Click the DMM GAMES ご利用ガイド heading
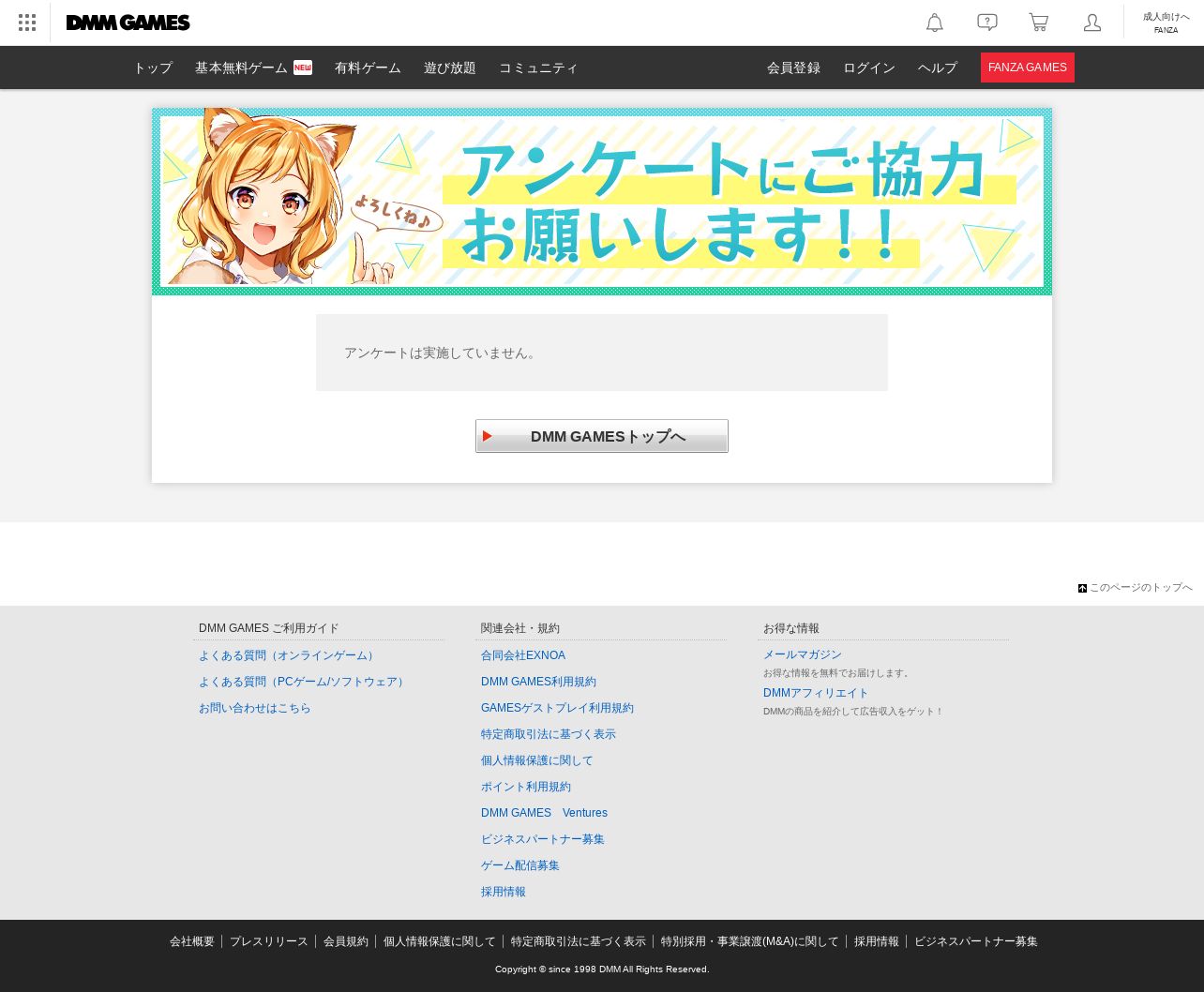Viewport: 1204px width, 992px height. [x=269, y=628]
